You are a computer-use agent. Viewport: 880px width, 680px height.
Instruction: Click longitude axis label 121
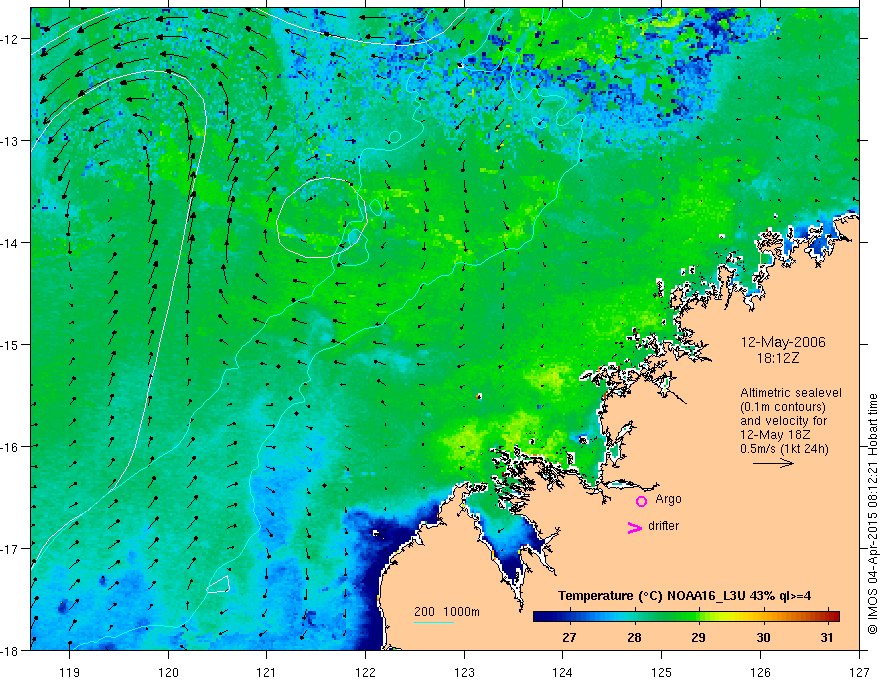click(267, 672)
